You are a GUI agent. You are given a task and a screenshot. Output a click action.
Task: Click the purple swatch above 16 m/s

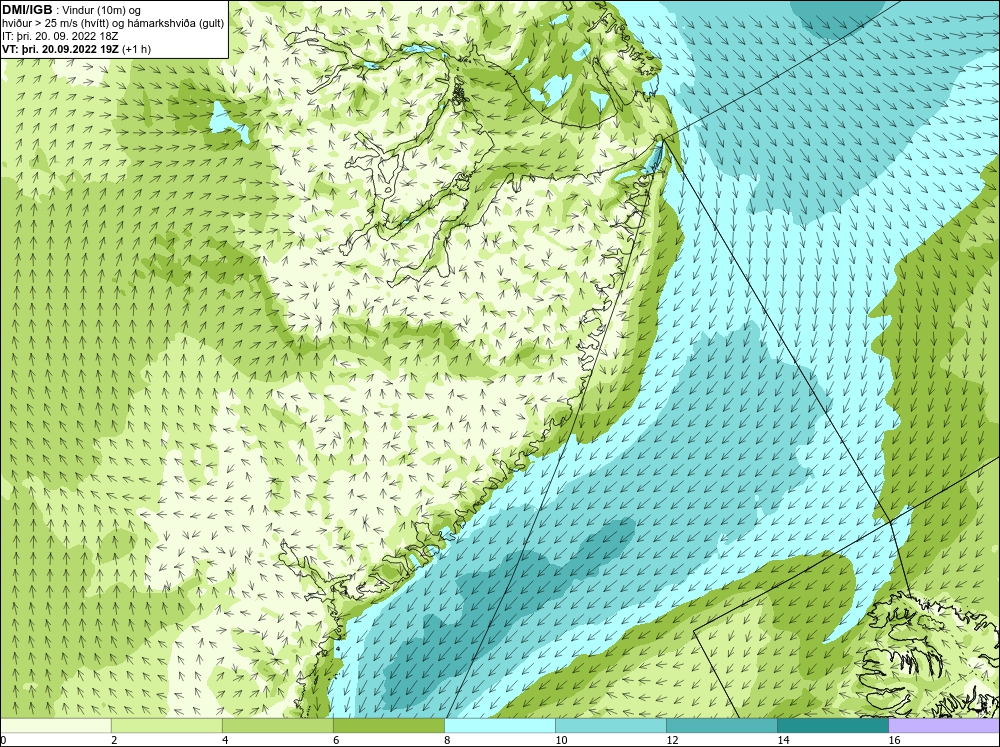click(x=944, y=726)
